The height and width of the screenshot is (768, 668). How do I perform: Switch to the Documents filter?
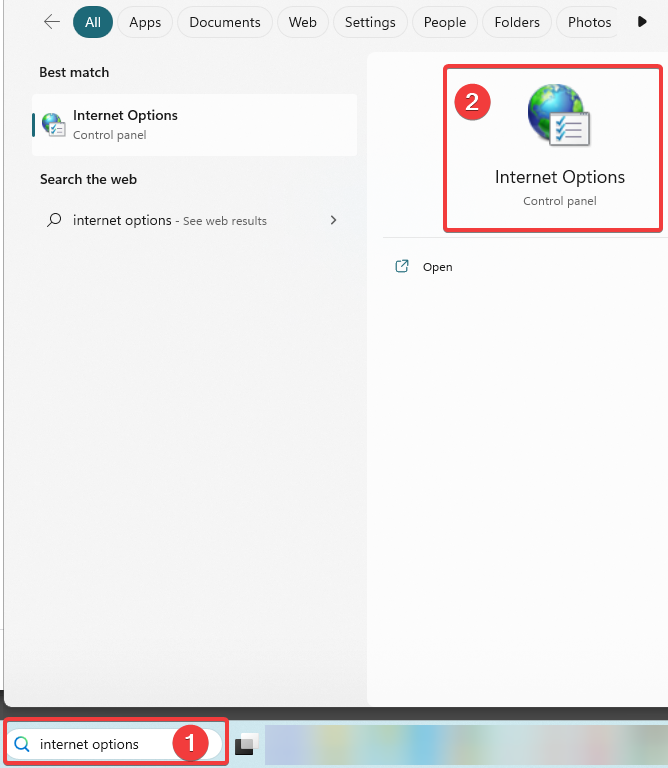click(x=225, y=22)
